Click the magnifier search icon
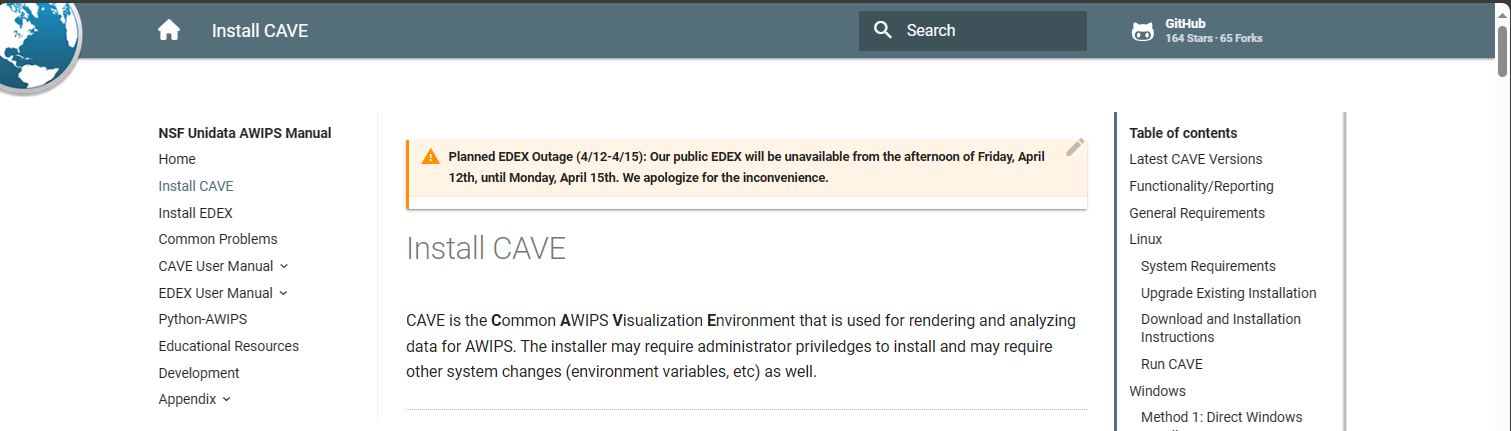This screenshot has width=1511, height=431. (x=882, y=31)
